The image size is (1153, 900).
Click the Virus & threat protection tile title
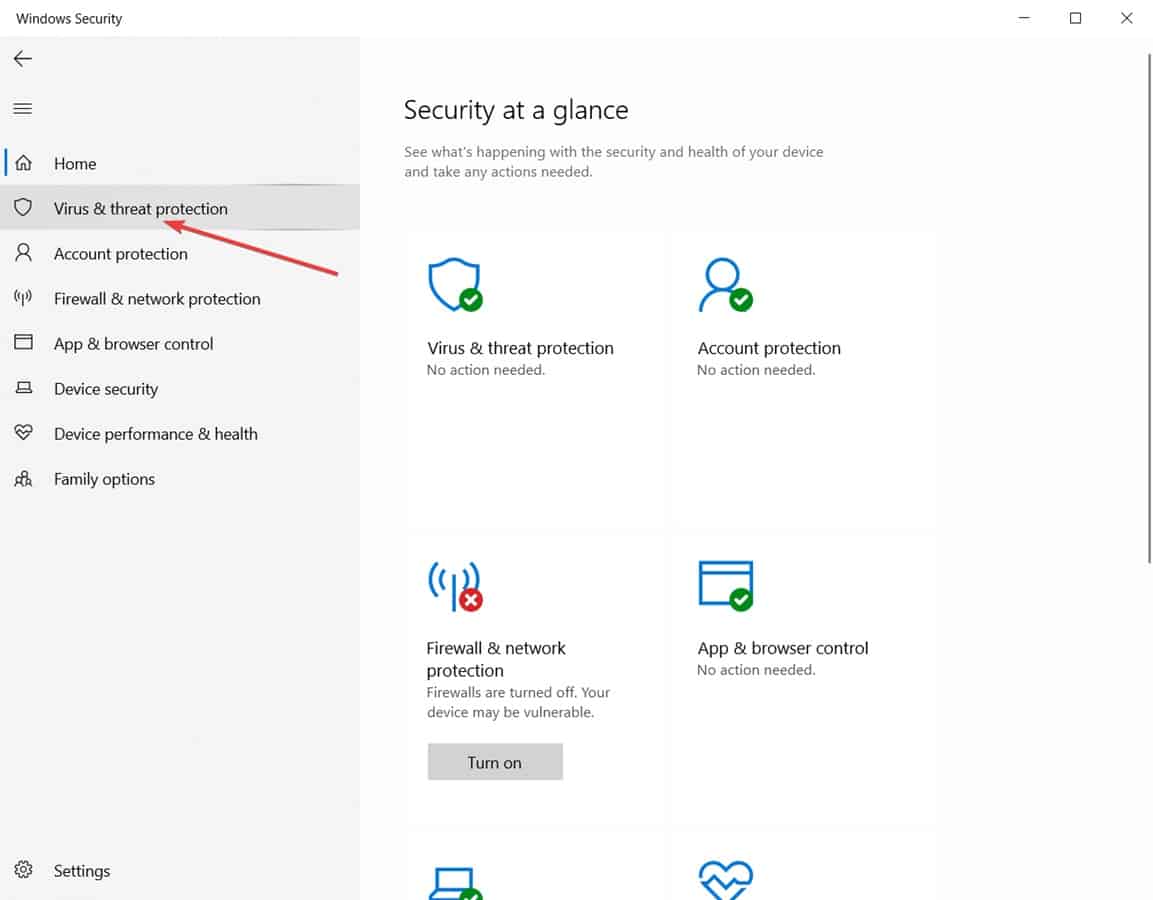tap(520, 348)
